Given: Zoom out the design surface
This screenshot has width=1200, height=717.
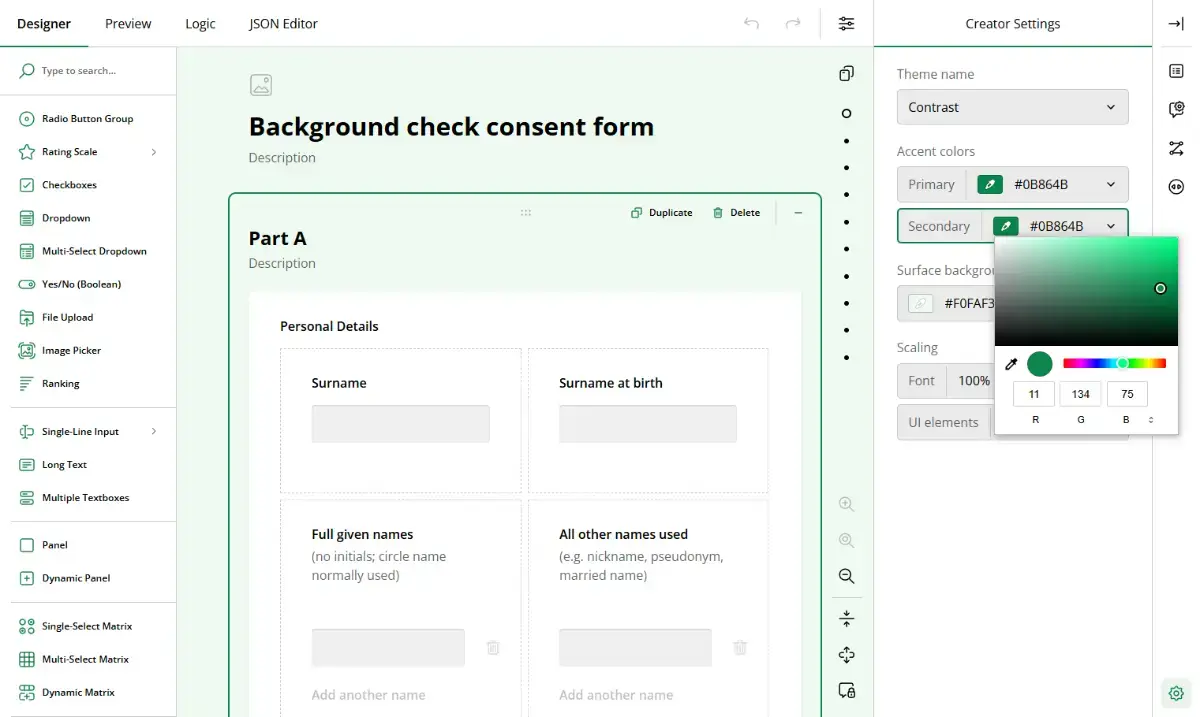Looking at the screenshot, I should pos(846,576).
